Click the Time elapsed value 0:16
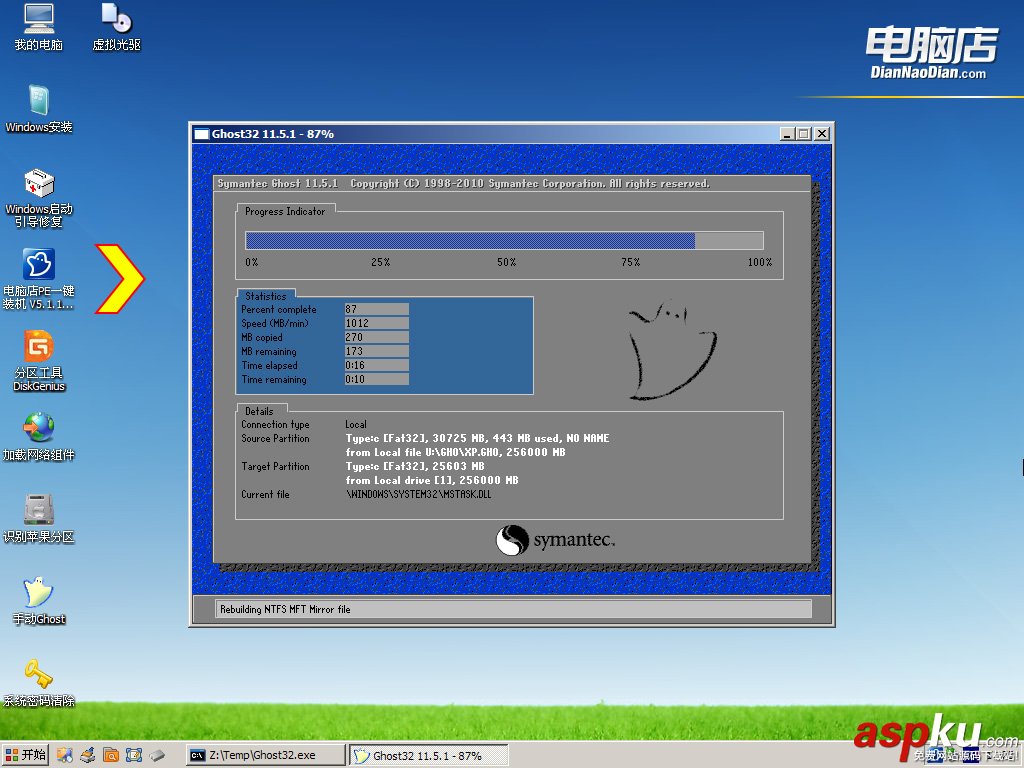 coord(377,365)
